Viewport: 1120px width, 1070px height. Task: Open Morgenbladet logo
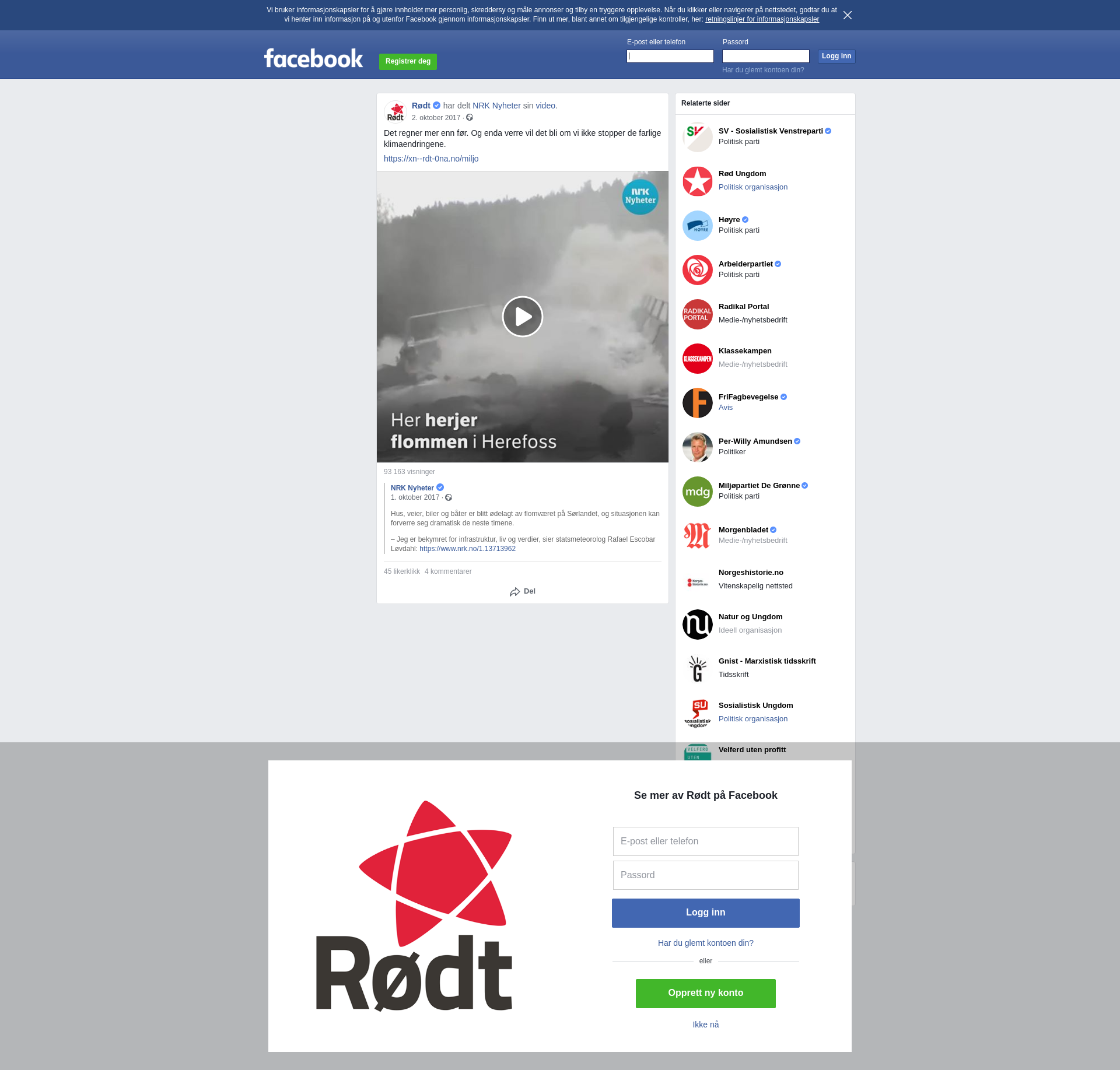click(698, 536)
